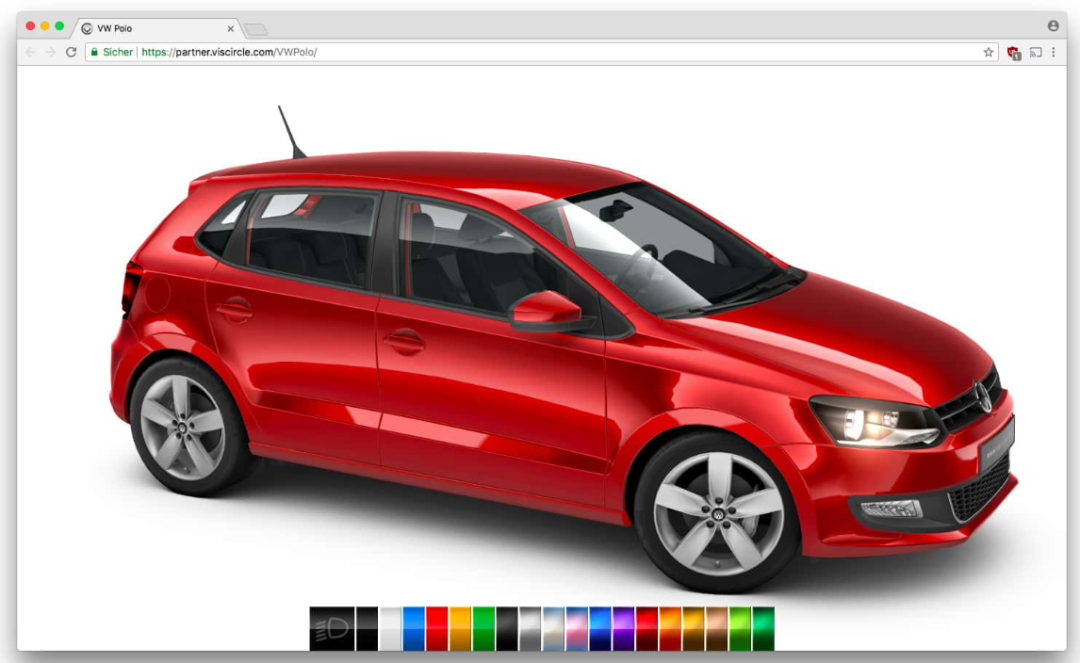Open the Cast icon in the toolbar

click(1036, 52)
